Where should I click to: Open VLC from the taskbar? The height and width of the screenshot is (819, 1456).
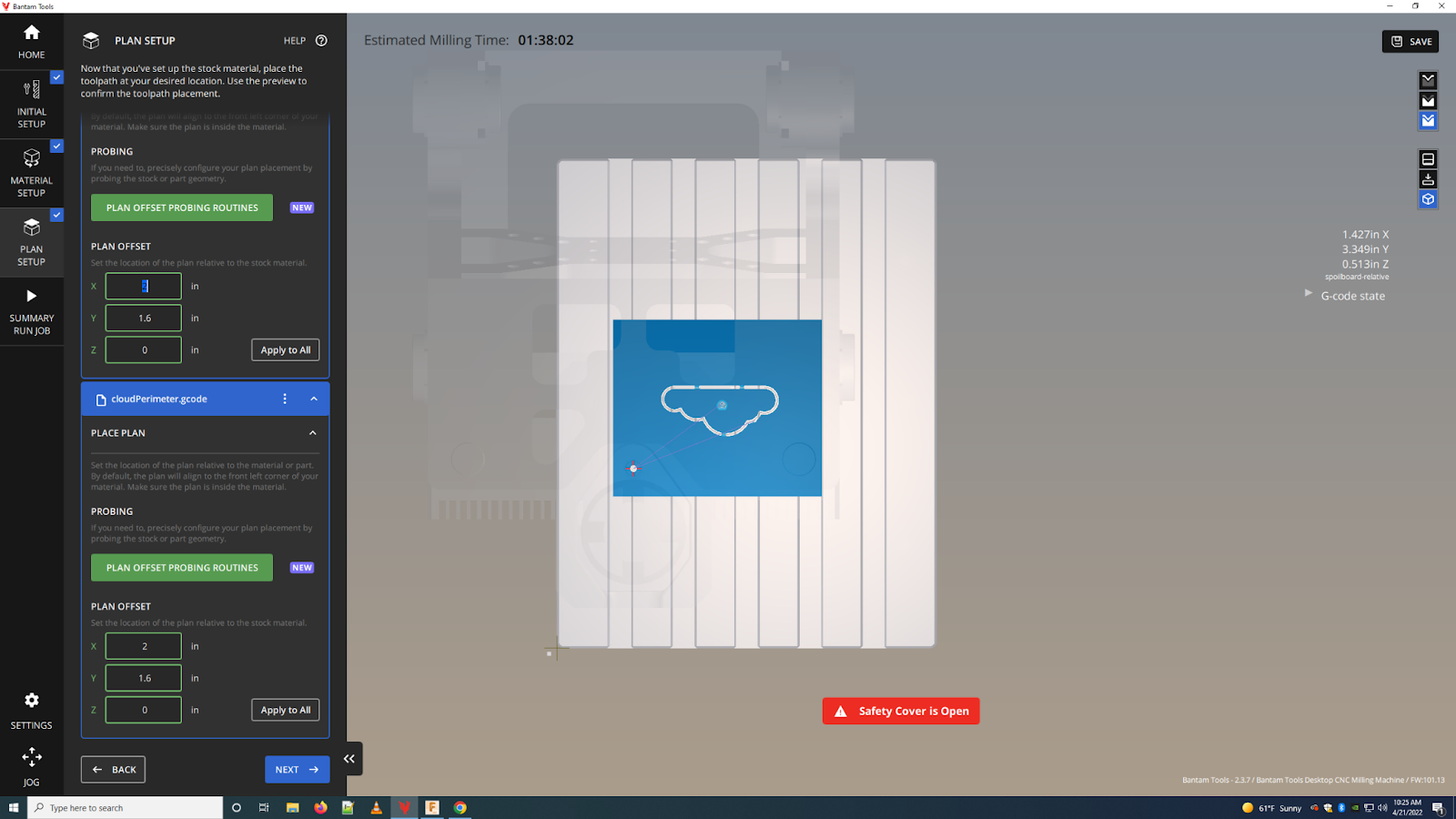(376, 808)
